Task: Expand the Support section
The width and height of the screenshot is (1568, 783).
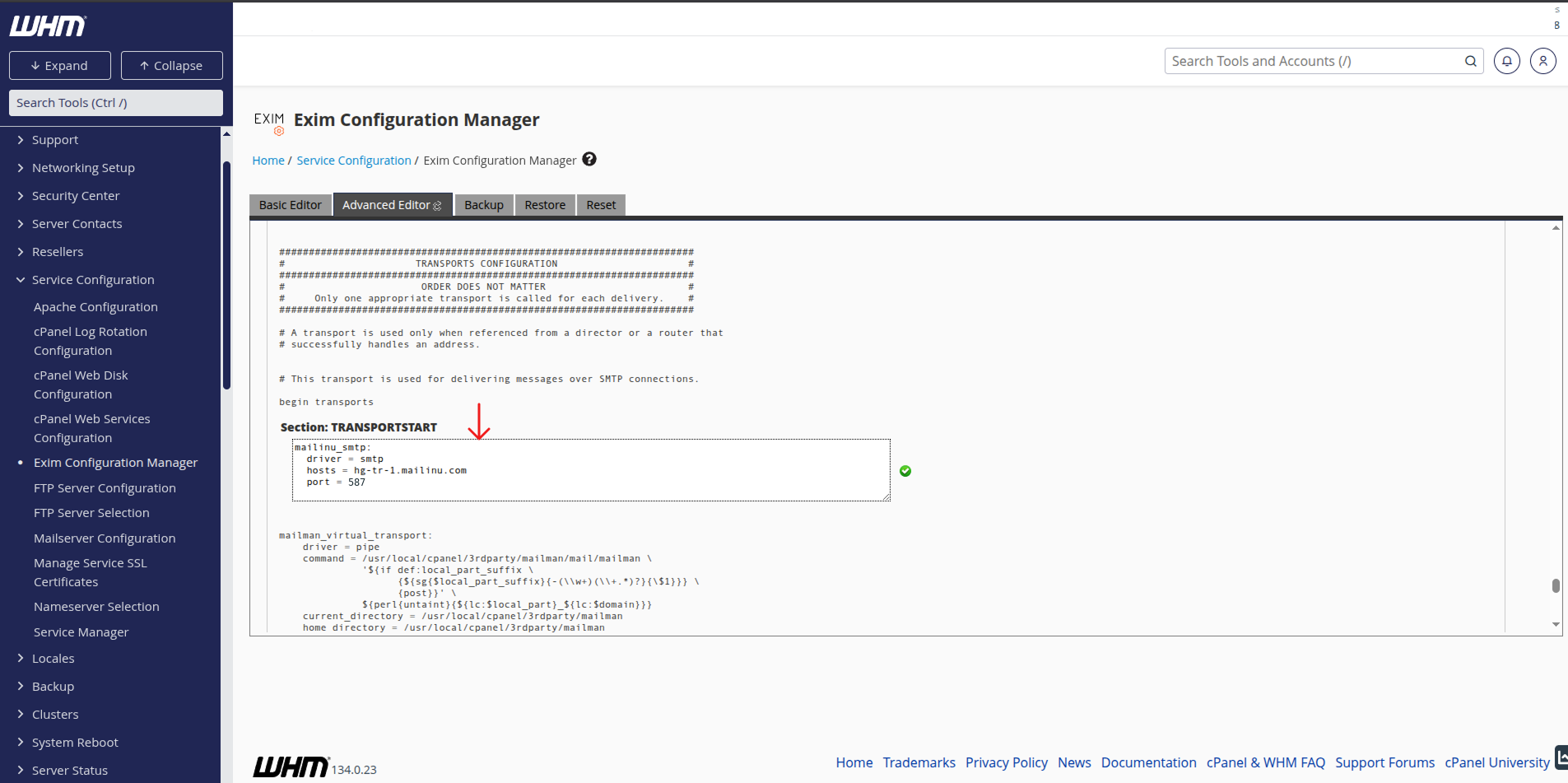Action: tap(55, 140)
